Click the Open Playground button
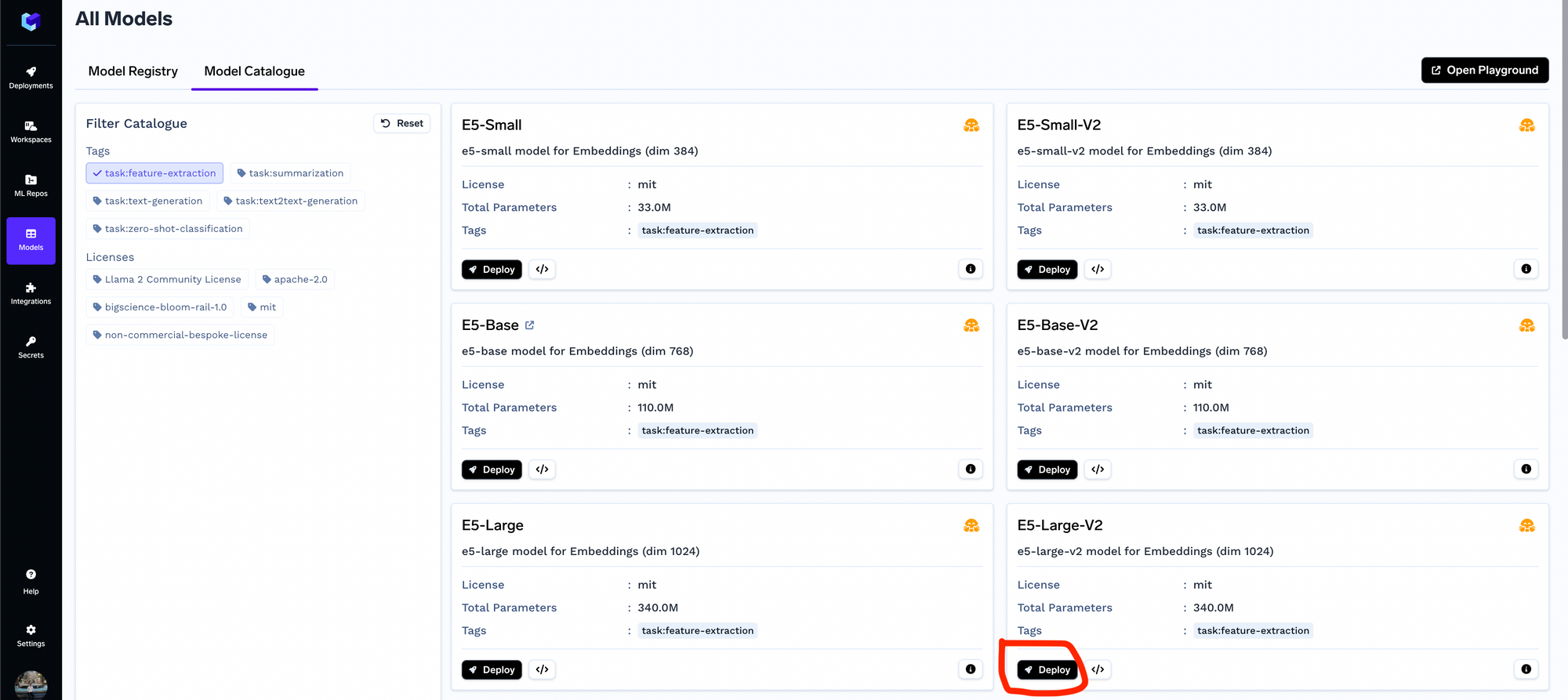This screenshot has height=700, width=1568. pyautogui.click(x=1485, y=70)
